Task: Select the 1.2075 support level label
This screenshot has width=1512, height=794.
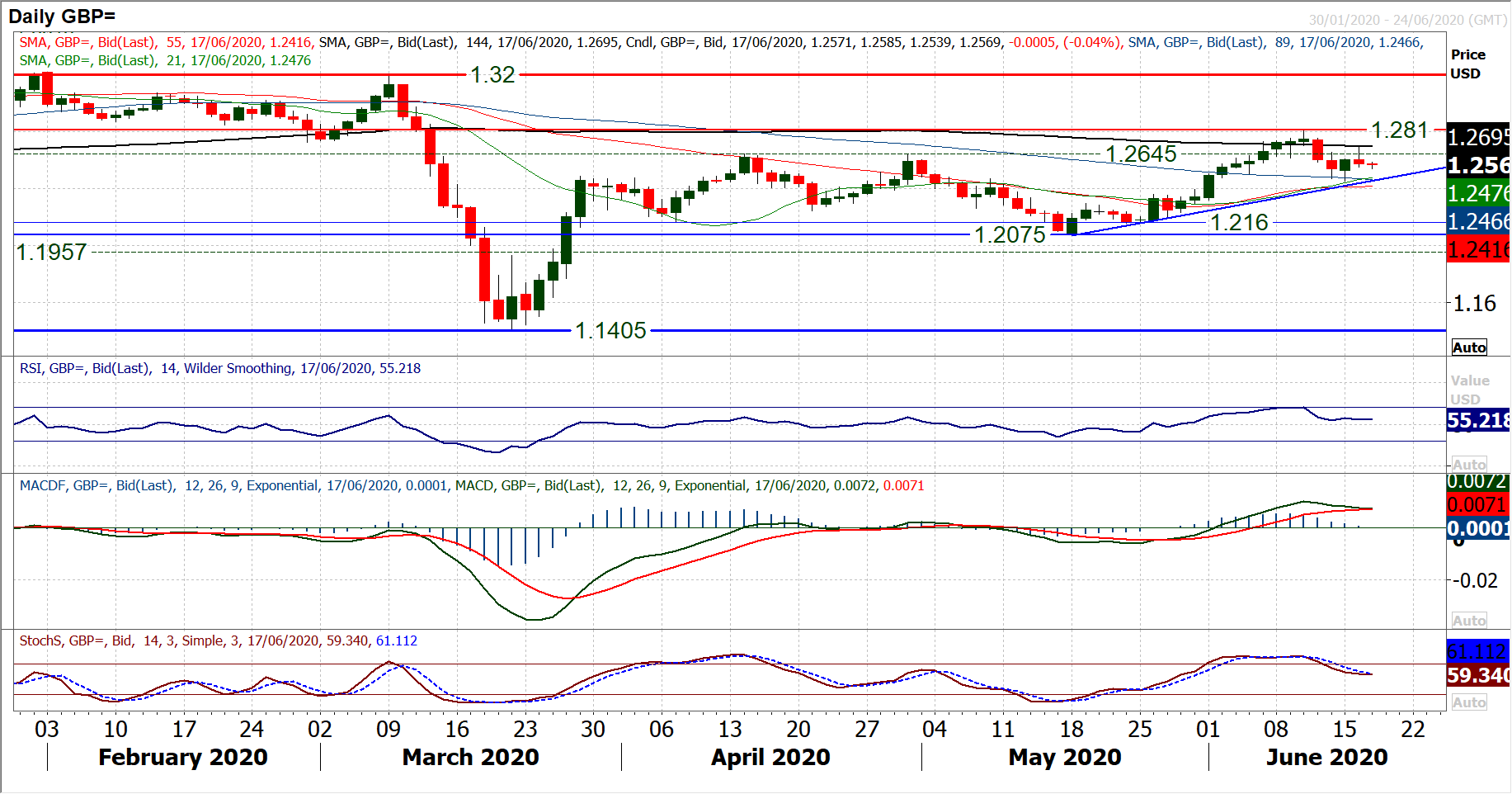Action: click(x=1010, y=235)
